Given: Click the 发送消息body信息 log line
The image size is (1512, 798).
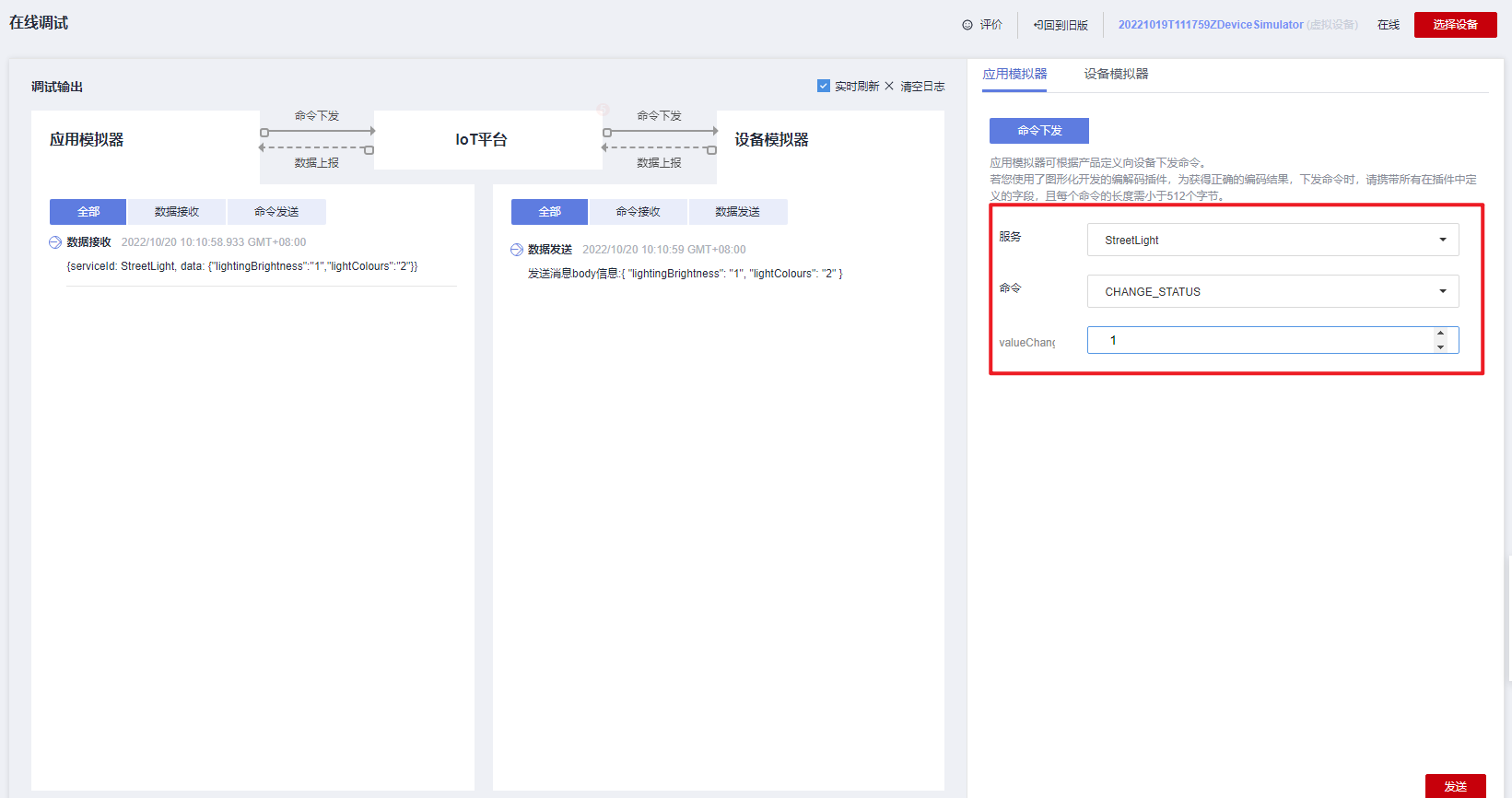Looking at the screenshot, I should 686,274.
